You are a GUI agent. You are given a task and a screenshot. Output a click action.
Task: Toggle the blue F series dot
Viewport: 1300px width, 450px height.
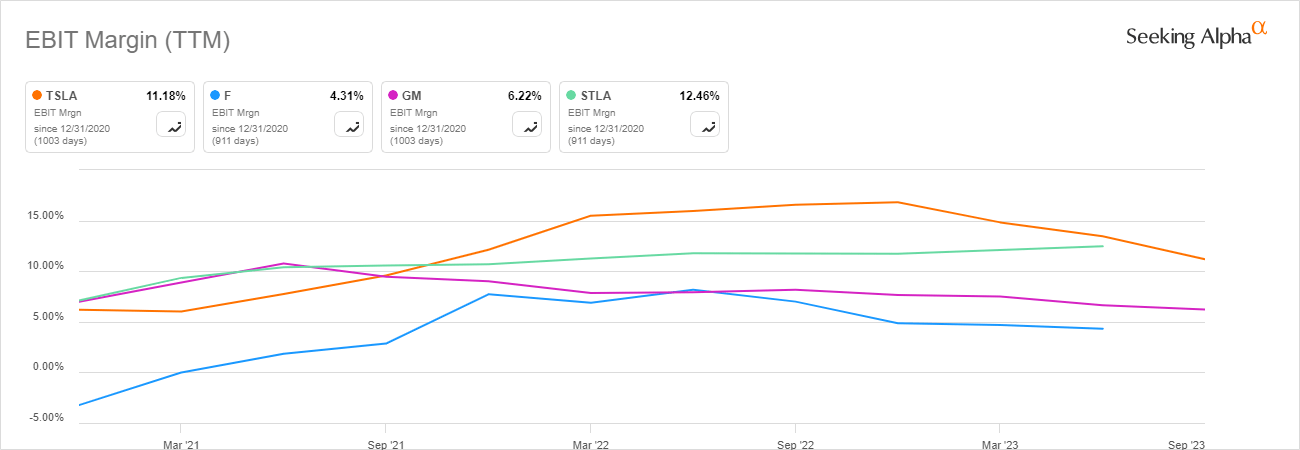(x=216, y=96)
